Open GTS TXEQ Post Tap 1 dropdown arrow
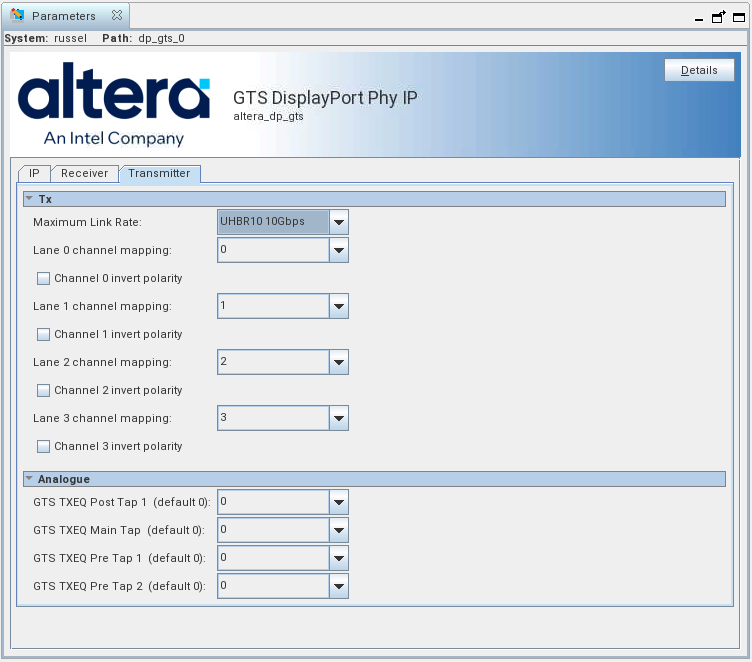The width and height of the screenshot is (752, 662). [339, 502]
